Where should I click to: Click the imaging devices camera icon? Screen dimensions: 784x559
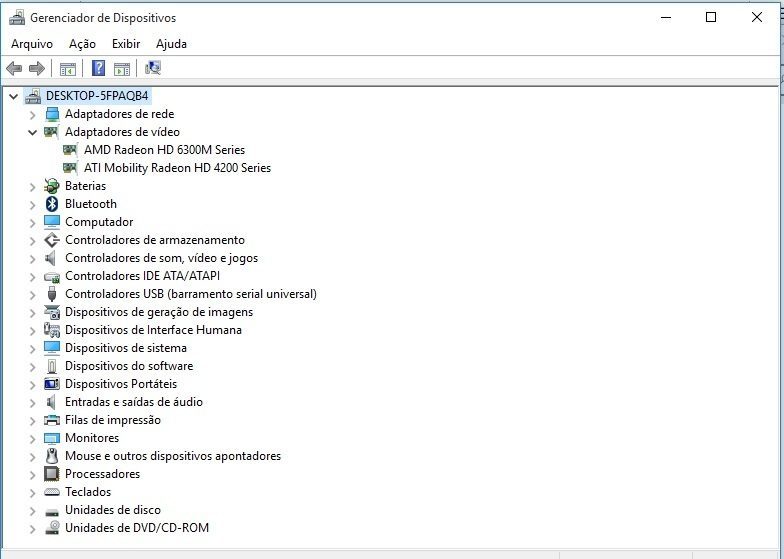click(x=52, y=312)
